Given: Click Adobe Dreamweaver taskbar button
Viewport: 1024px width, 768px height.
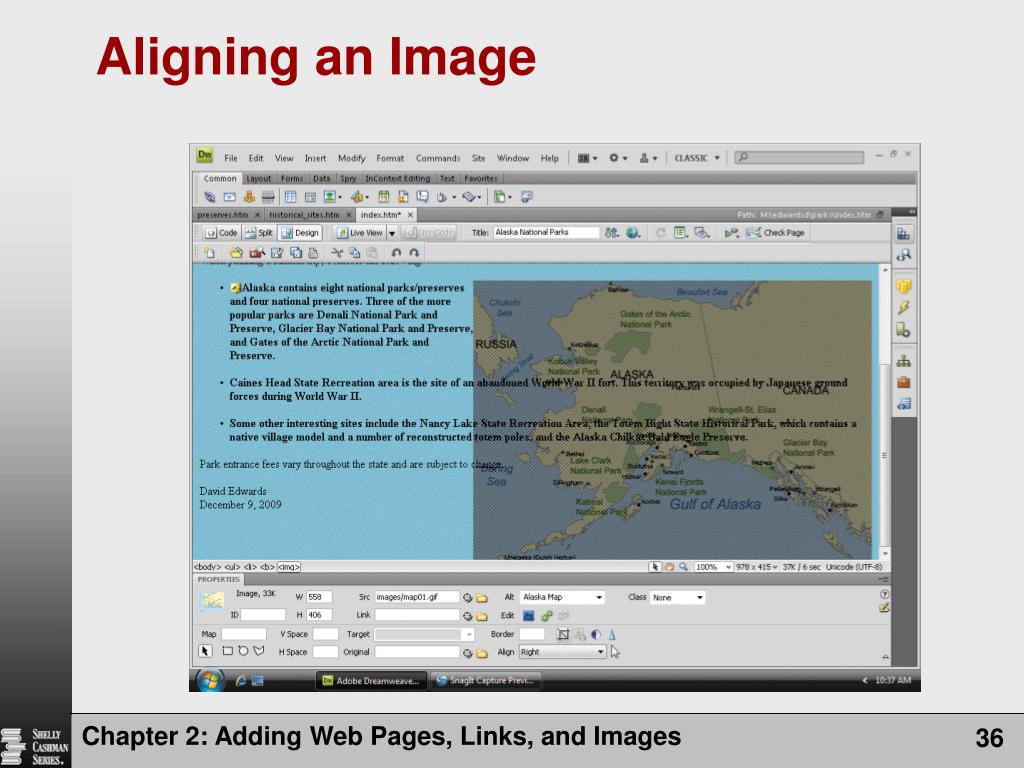Looking at the screenshot, I should 372,680.
